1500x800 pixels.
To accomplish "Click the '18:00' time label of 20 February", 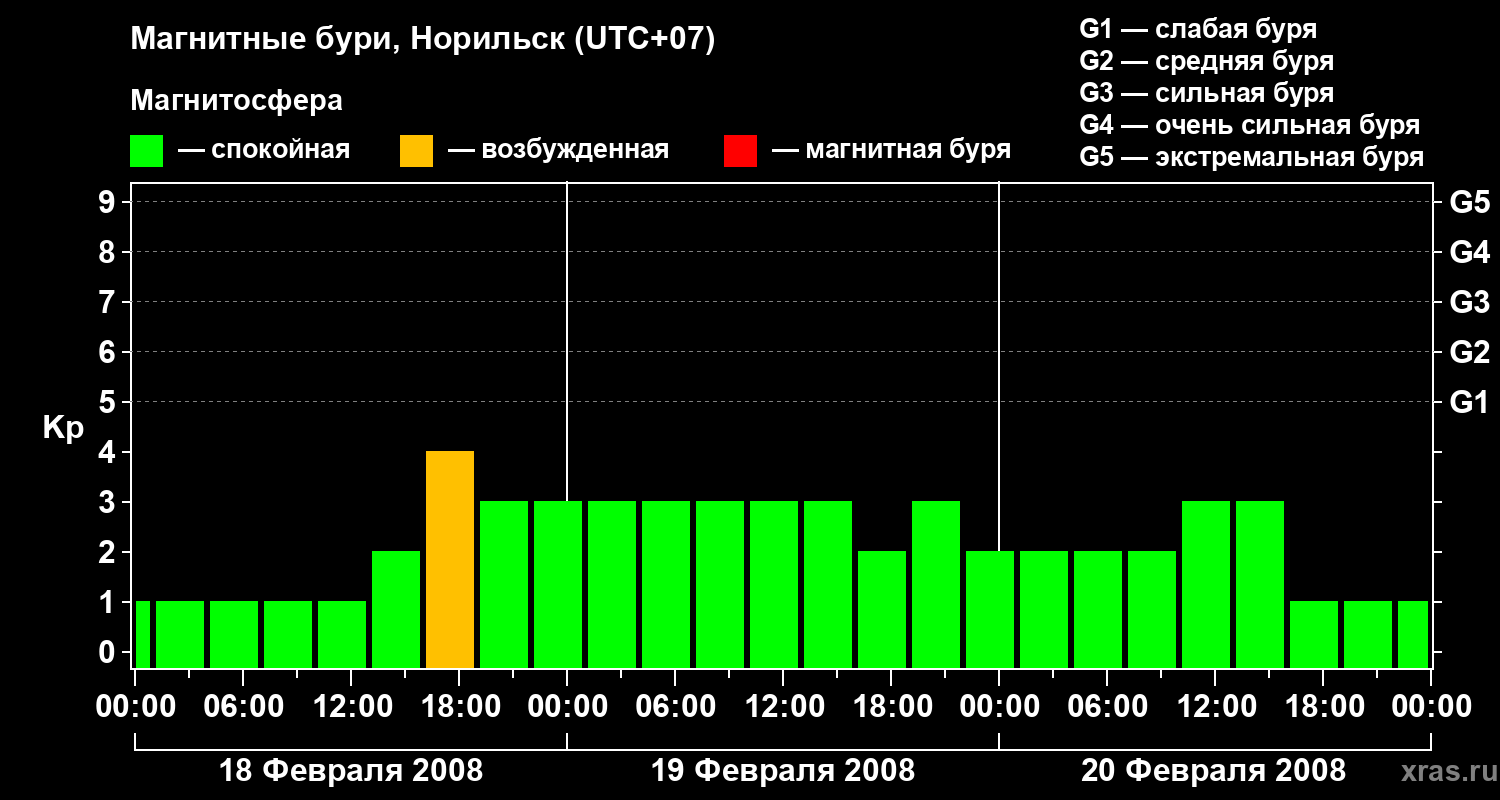I will [1323, 707].
